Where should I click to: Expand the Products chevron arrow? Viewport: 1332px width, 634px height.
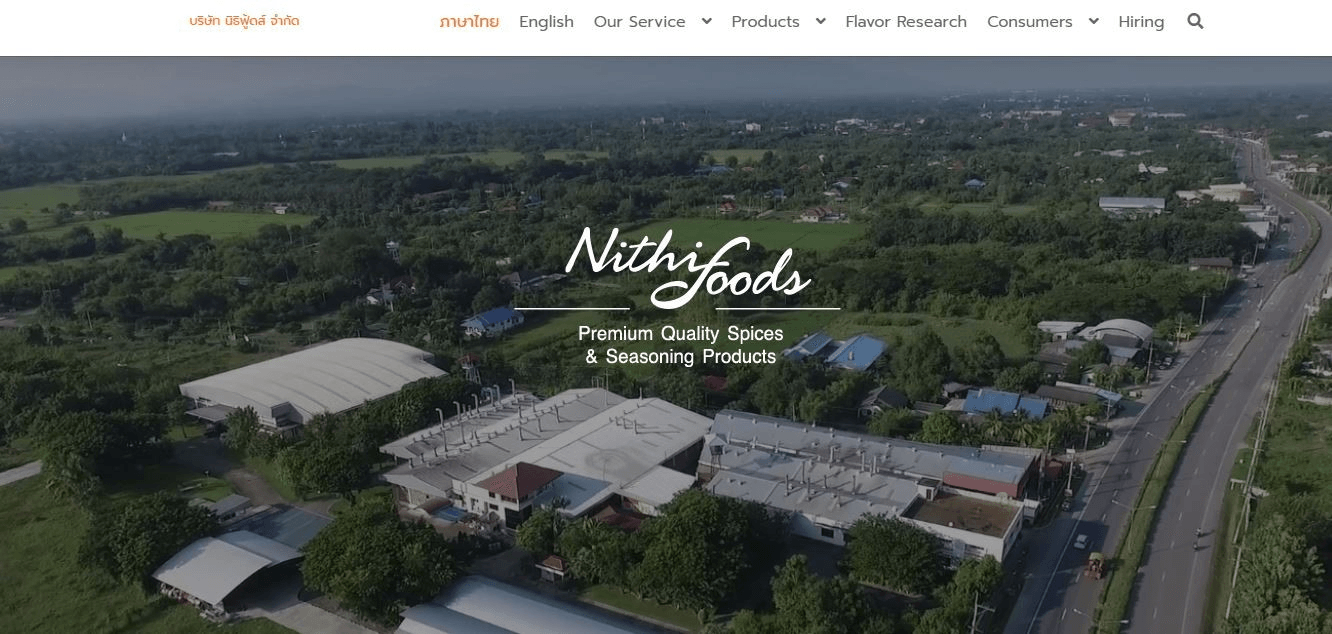[x=820, y=21]
